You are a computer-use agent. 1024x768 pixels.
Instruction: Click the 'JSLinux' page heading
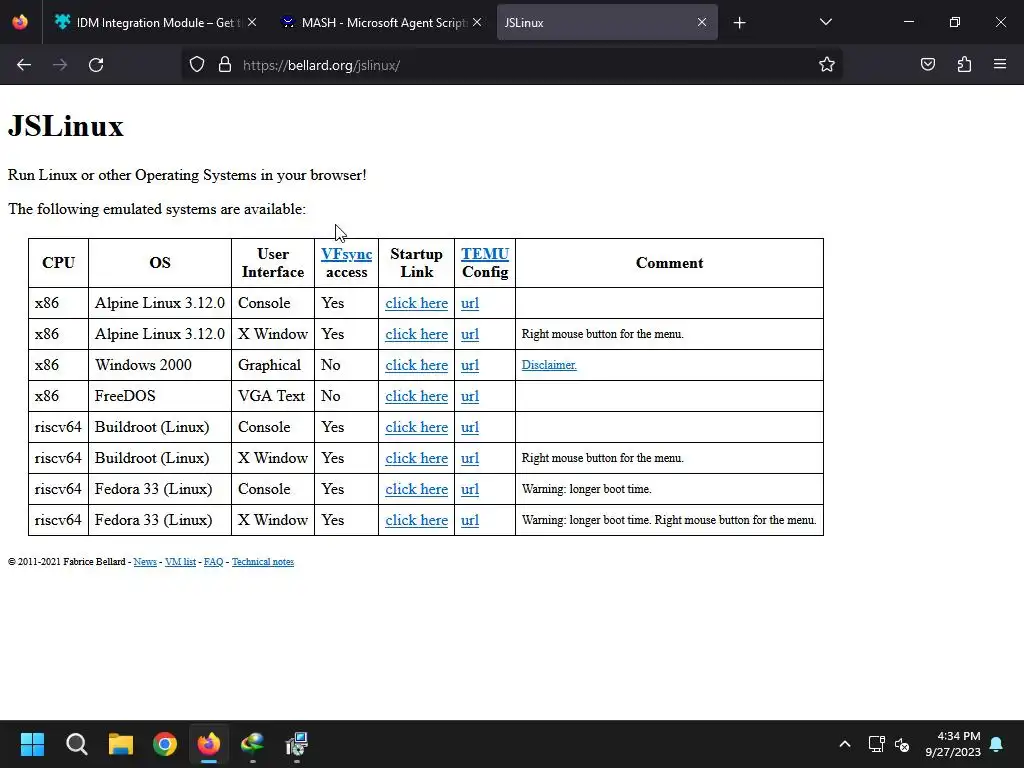(x=65, y=126)
